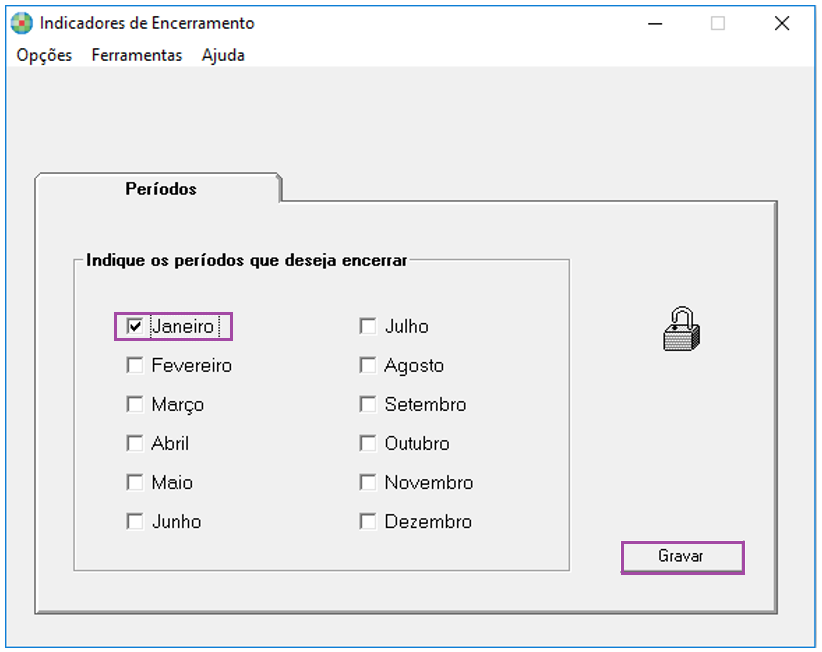The width and height of the screenshot is (822, 652).
Task: Tick the Outubro checkbox
Action: pyautogui.click(x=368, y=443)
